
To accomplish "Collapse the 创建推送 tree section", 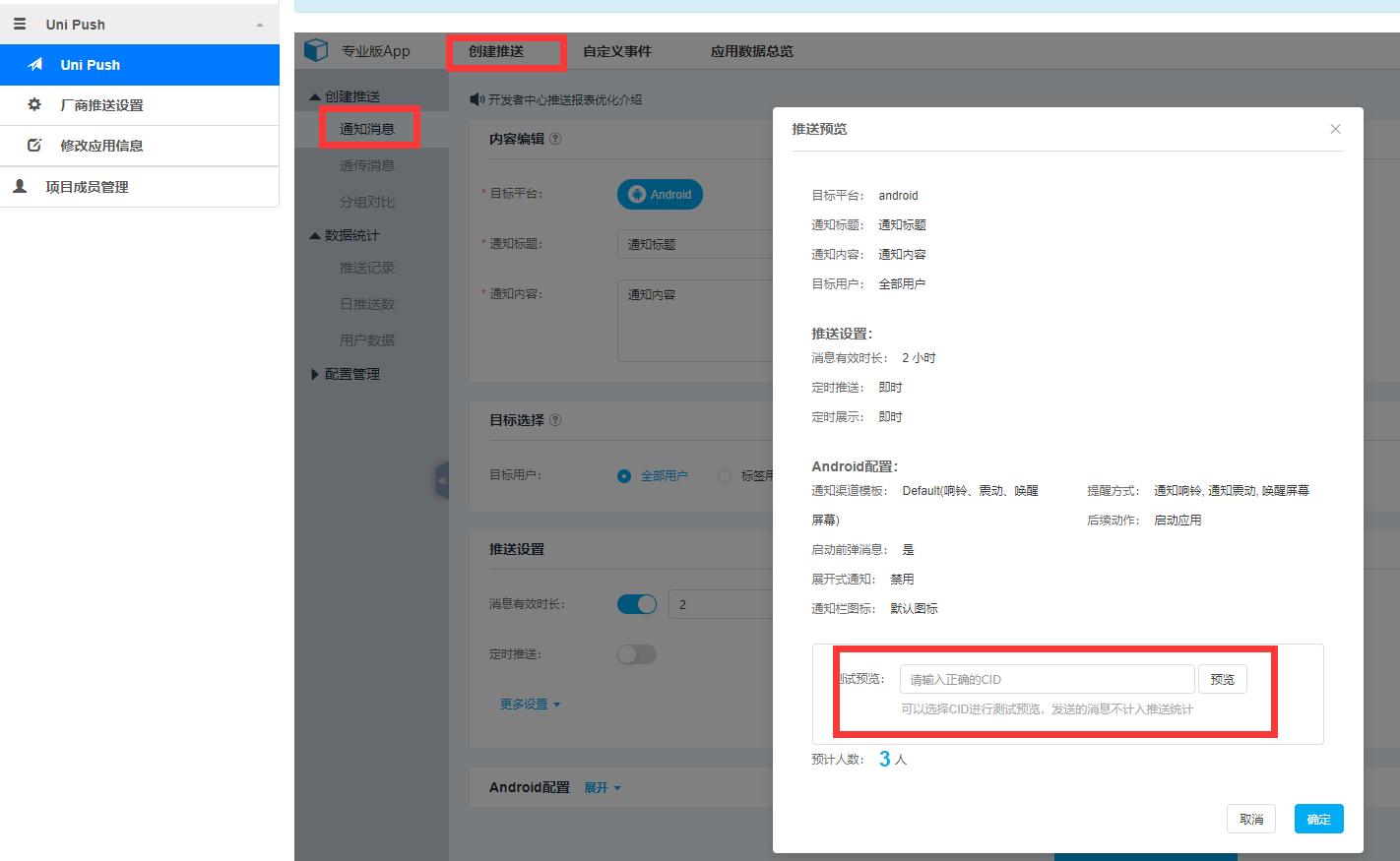I will coord(315,96).
